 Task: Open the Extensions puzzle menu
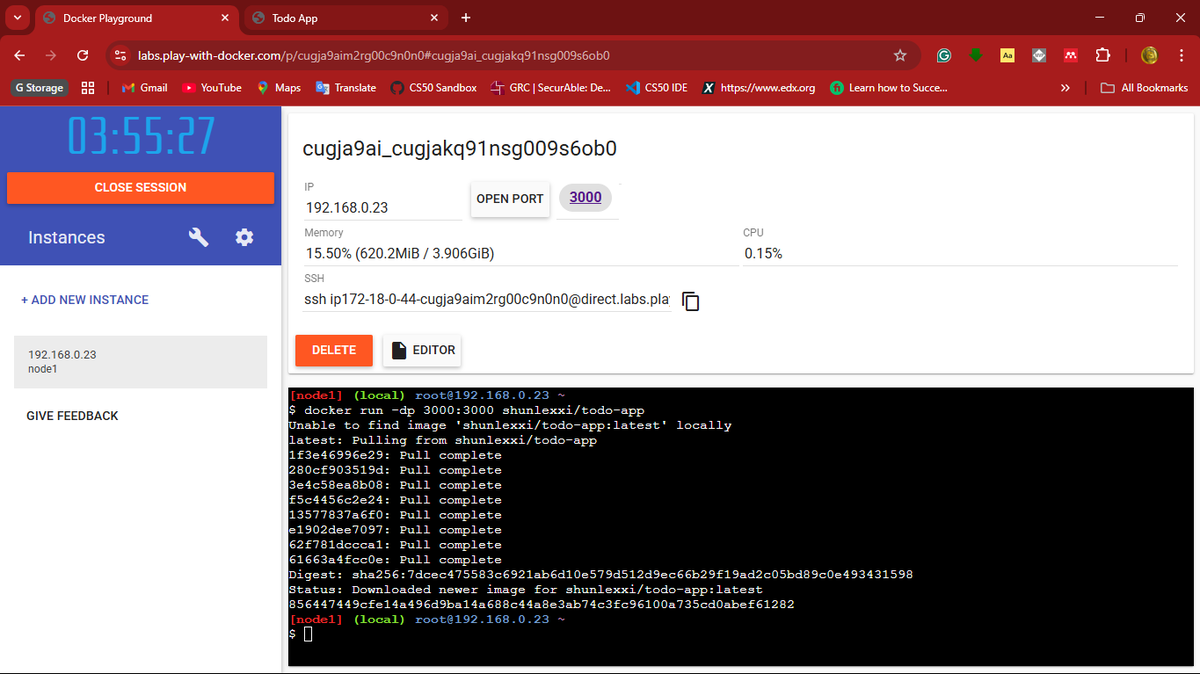(x=1103, y=55)
